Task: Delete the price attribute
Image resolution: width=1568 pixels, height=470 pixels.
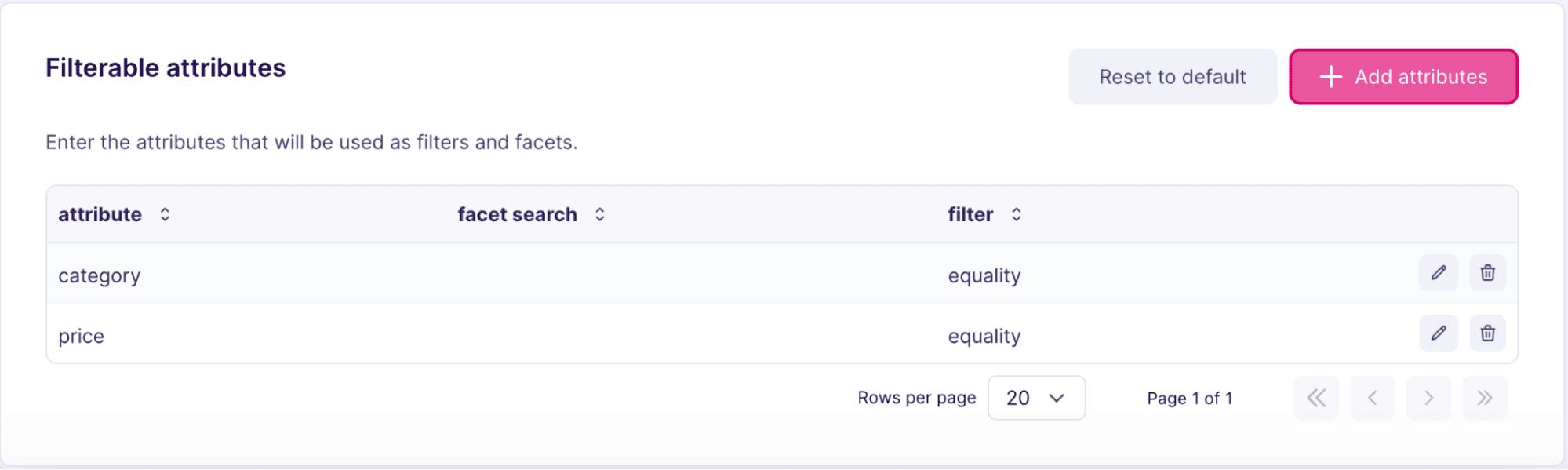Action: [1486, 333]
